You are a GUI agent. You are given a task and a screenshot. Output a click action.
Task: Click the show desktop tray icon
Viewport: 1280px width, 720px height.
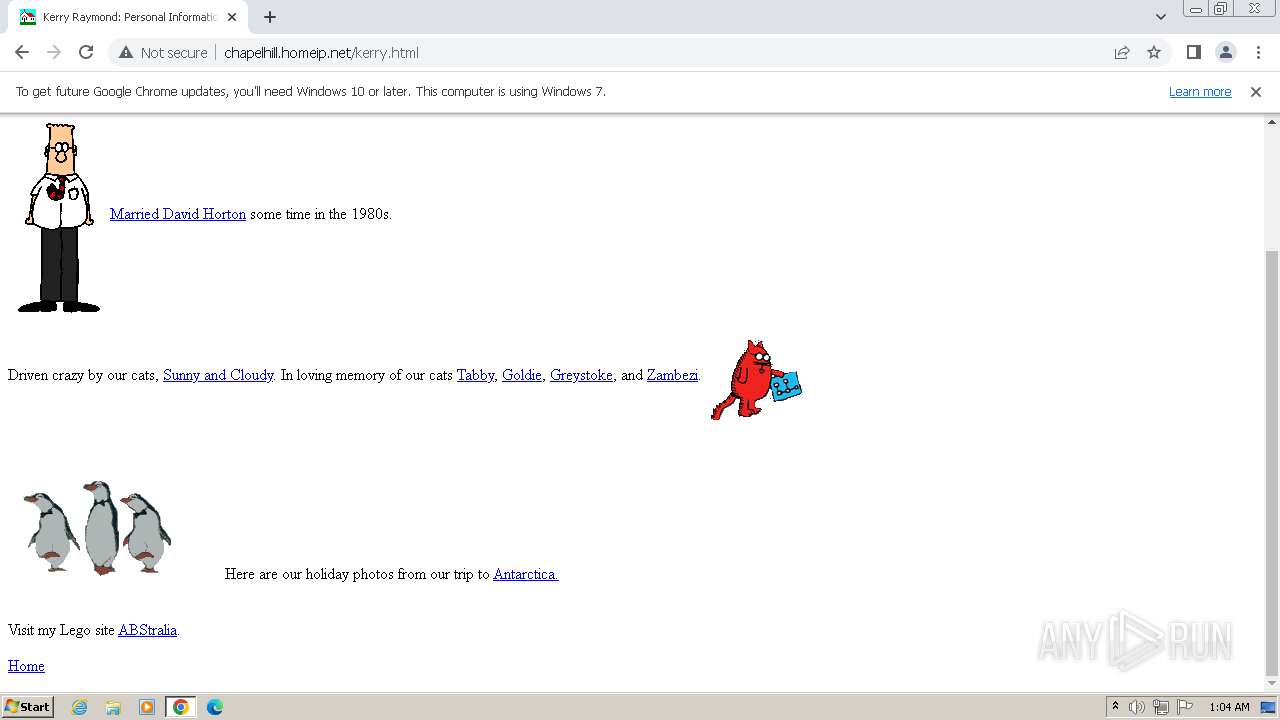(1269, 707)
